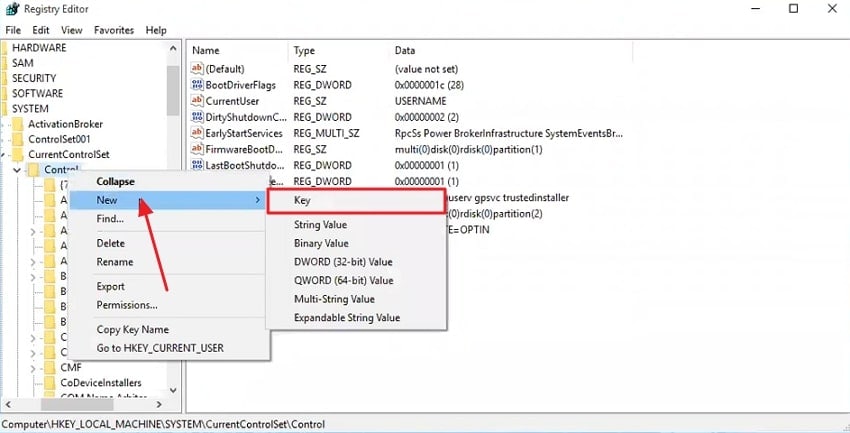This screenshot has width=850, height=433.
Task: Click the CMF folder icon
Action: coord(50,367)
